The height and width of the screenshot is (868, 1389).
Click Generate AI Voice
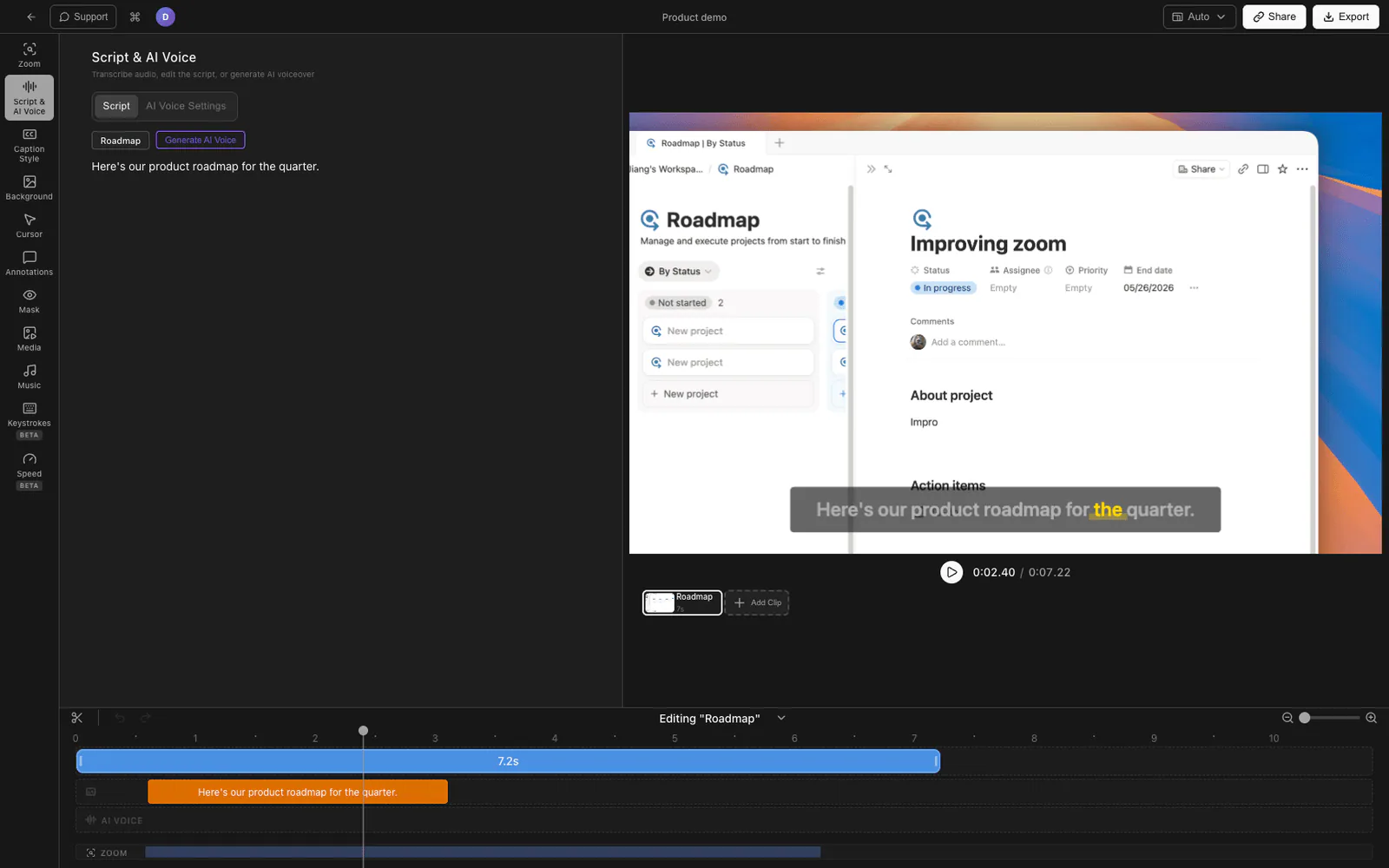(201, 140)
